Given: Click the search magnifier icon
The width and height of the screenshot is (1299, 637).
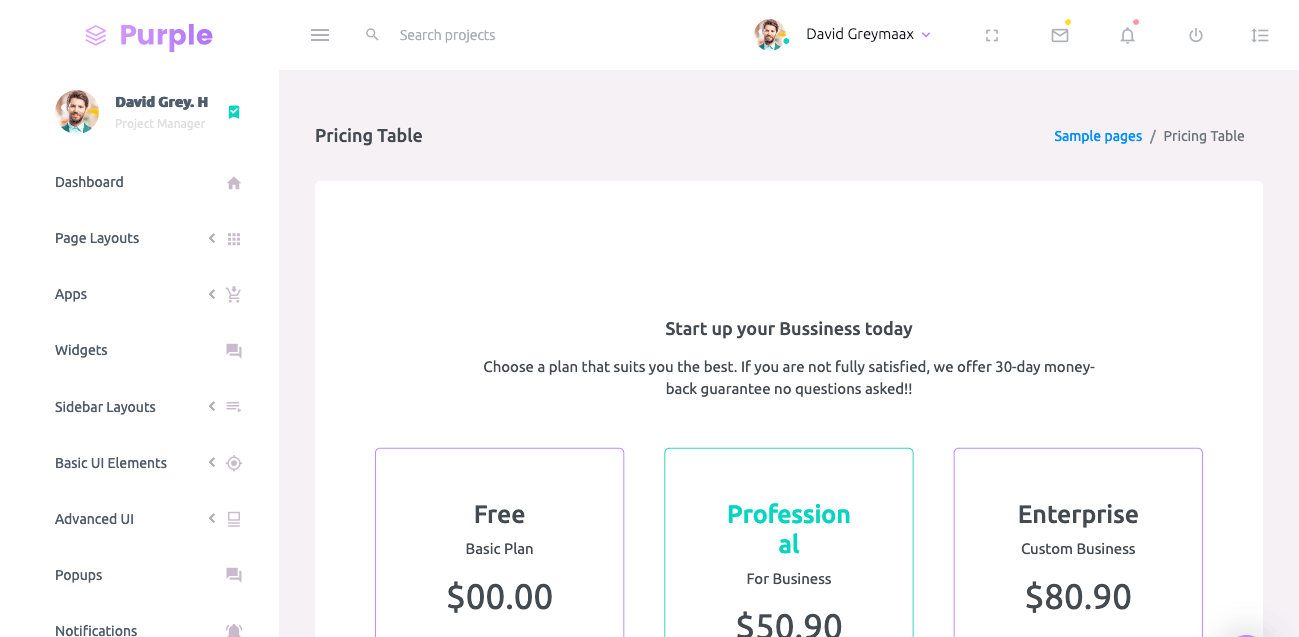Looking at the screenshot, I should [x=372, y=35].
